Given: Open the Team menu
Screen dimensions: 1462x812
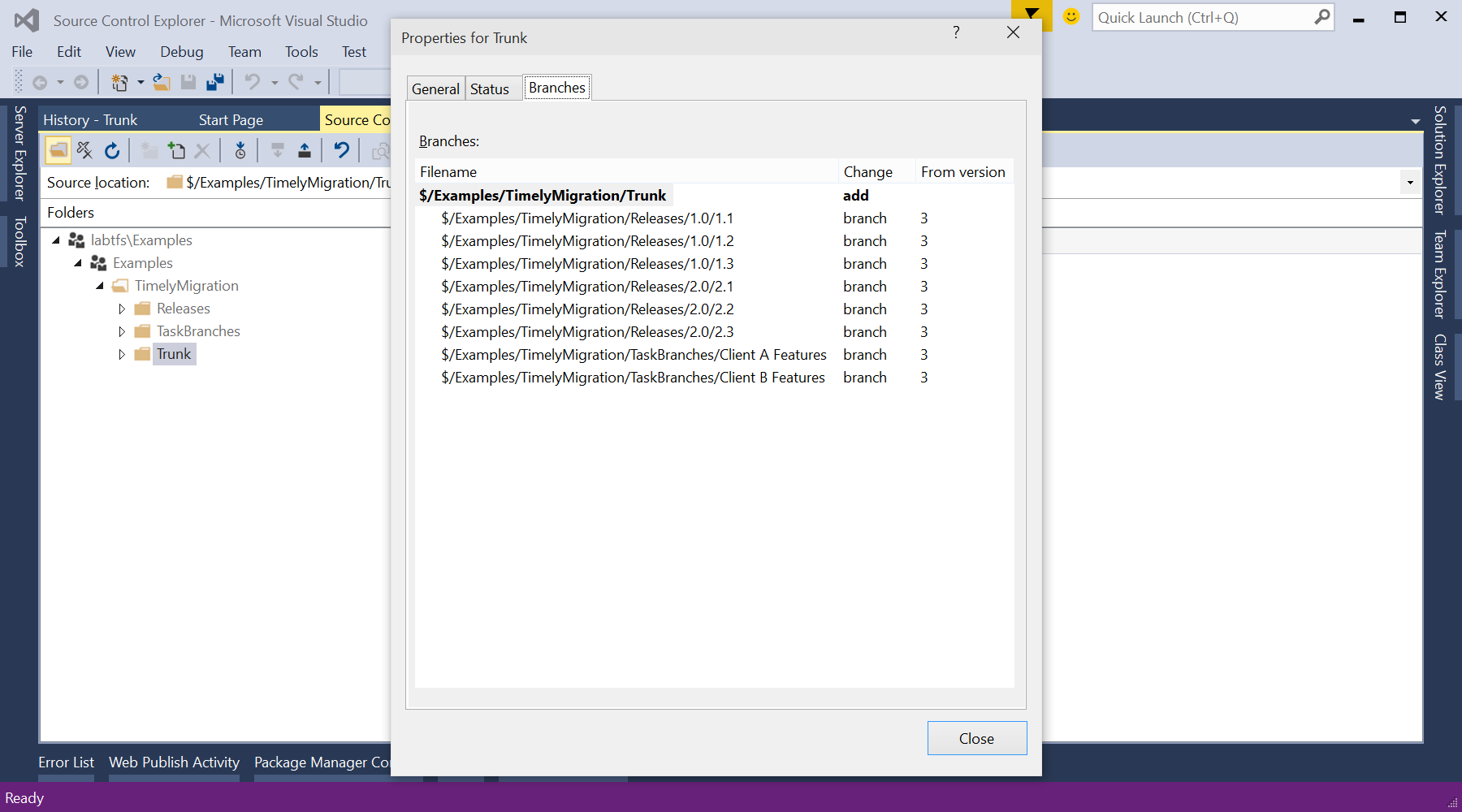Looking at the screenshot, I should tap(244, 52).
